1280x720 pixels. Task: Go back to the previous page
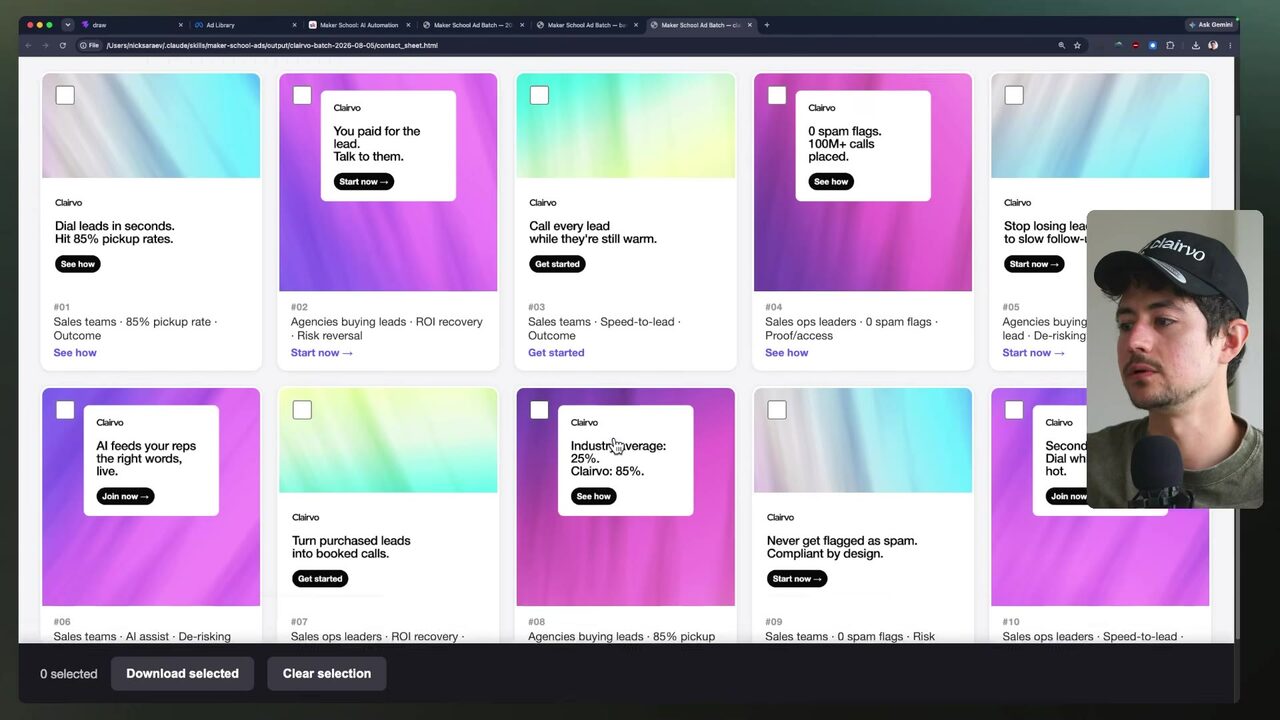[x=29, y=45]
